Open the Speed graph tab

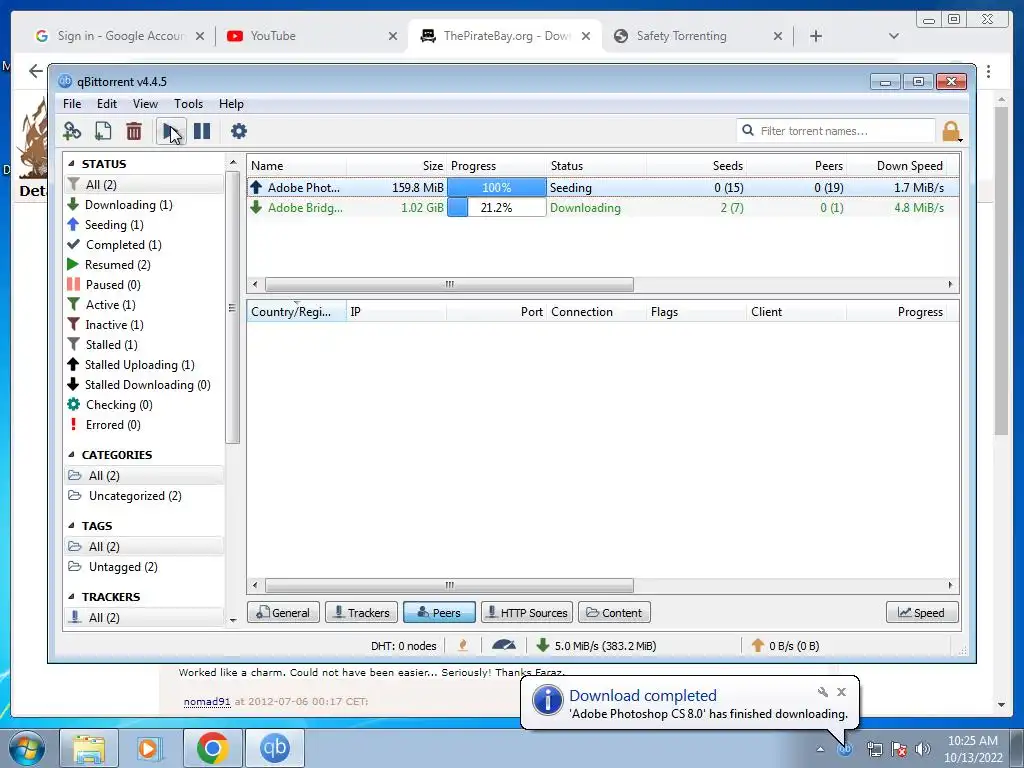[922, 613]
